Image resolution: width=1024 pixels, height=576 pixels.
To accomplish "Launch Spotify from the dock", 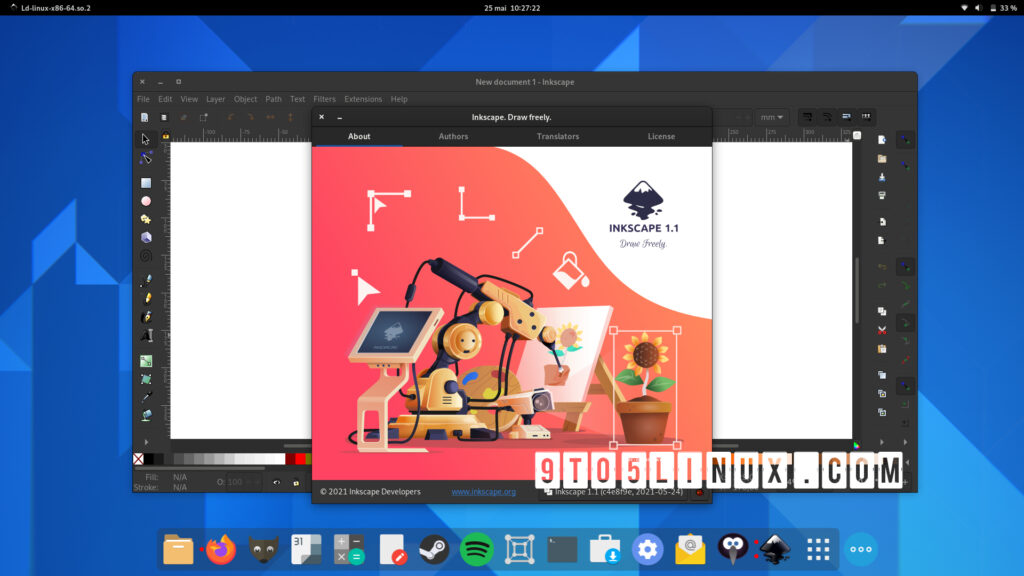I will [x=477, y=549].
